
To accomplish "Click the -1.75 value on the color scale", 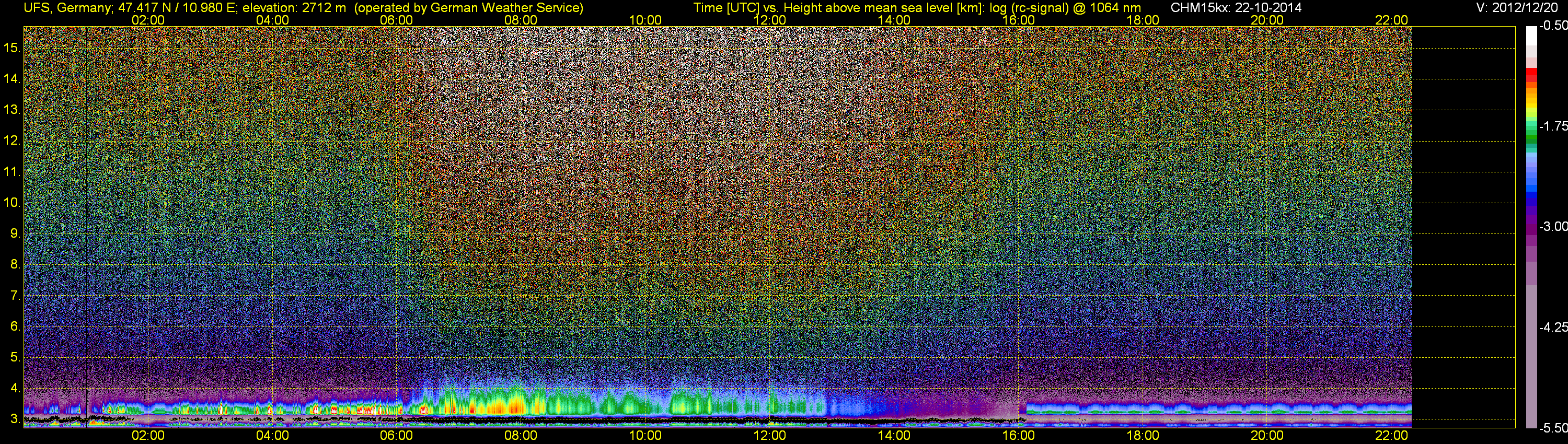I will pos(1553,126).
